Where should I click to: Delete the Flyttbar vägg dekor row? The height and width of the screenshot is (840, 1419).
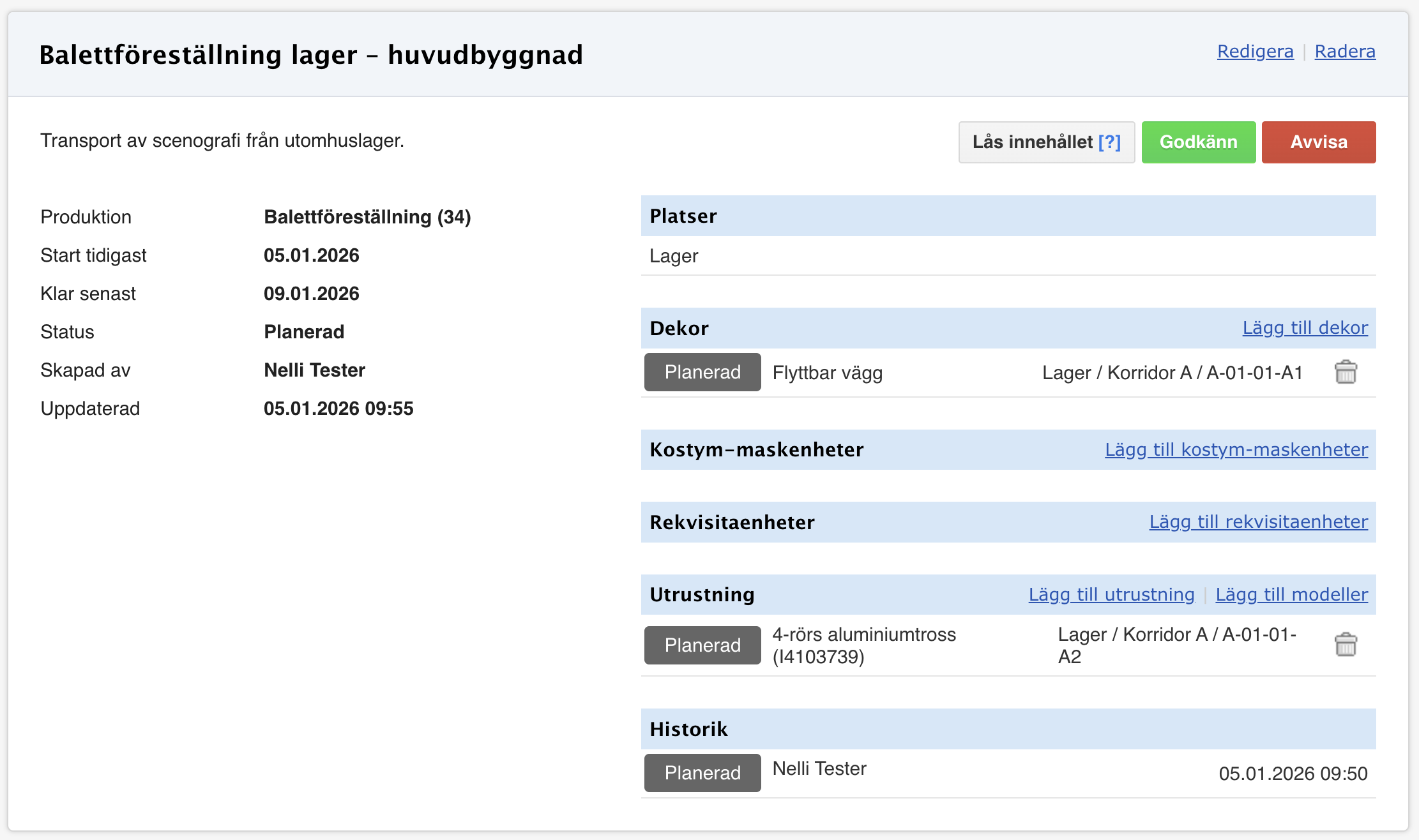click(1346, 372)
